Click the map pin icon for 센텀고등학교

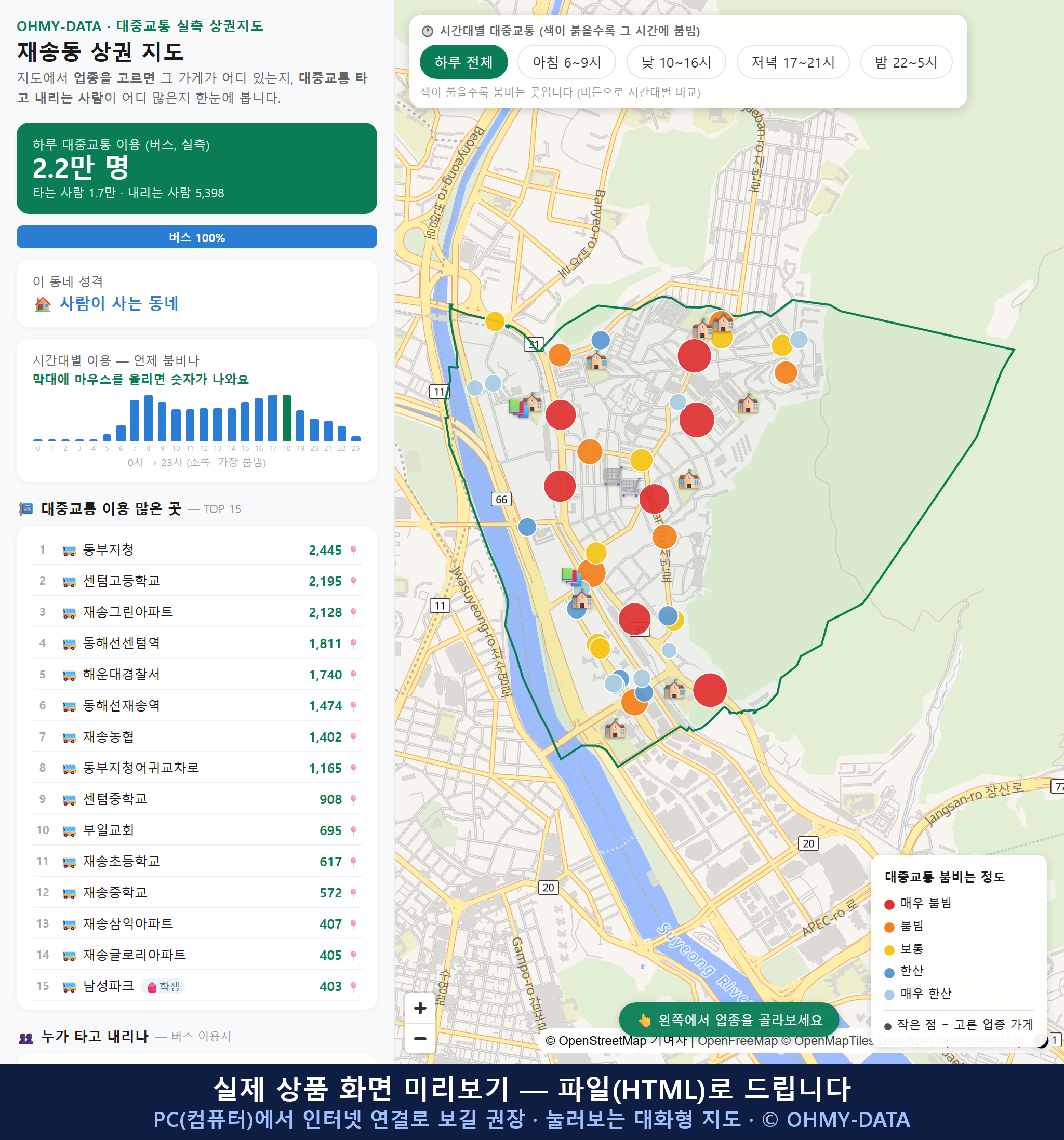coord(353,582)
